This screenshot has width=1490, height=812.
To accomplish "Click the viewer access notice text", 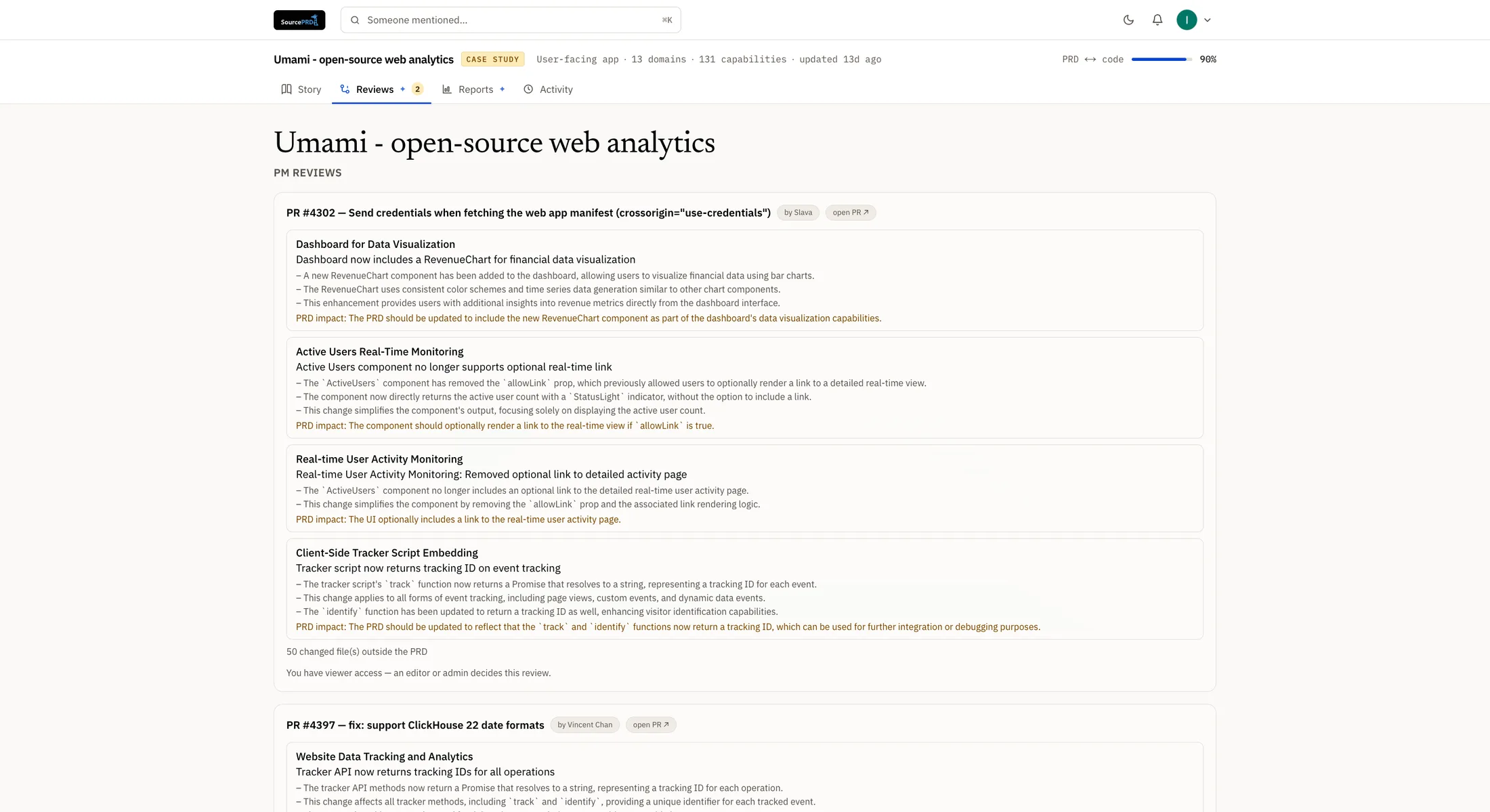I will click(x=419, y=673).
